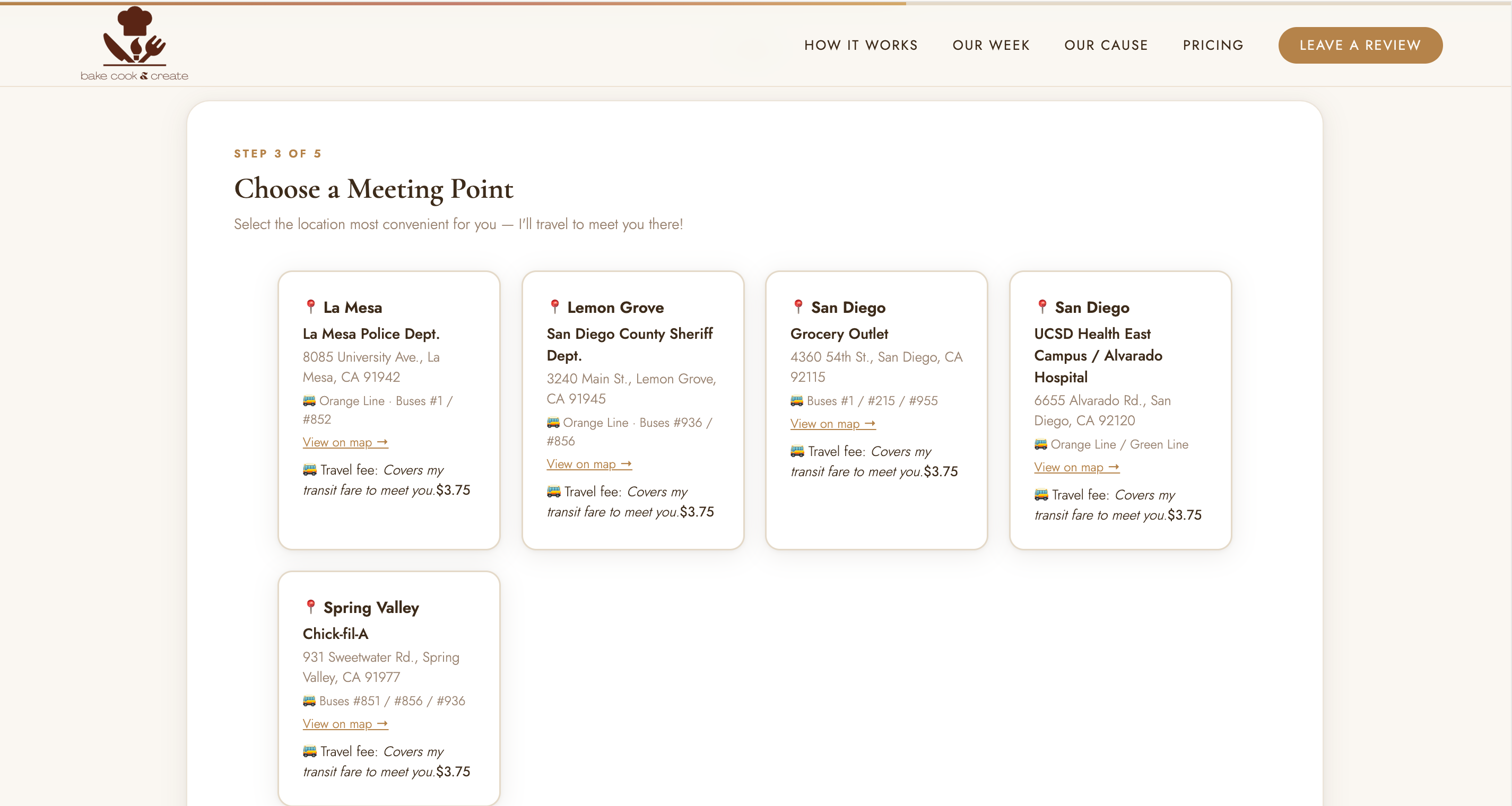Click the Leave a Review button
The height and width of the screenshot is (806, 1512).
pyautogui.click(x=1360, y=45)
